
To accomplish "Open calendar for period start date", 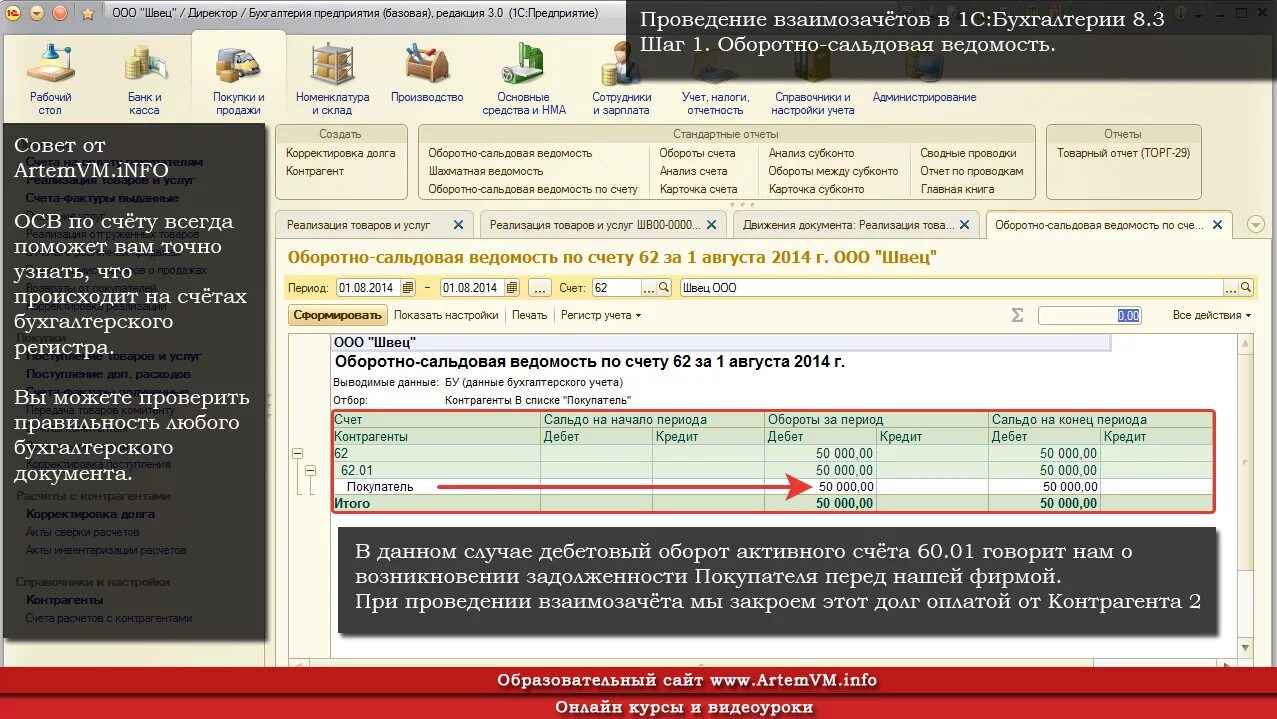I will tap(408, 288).
